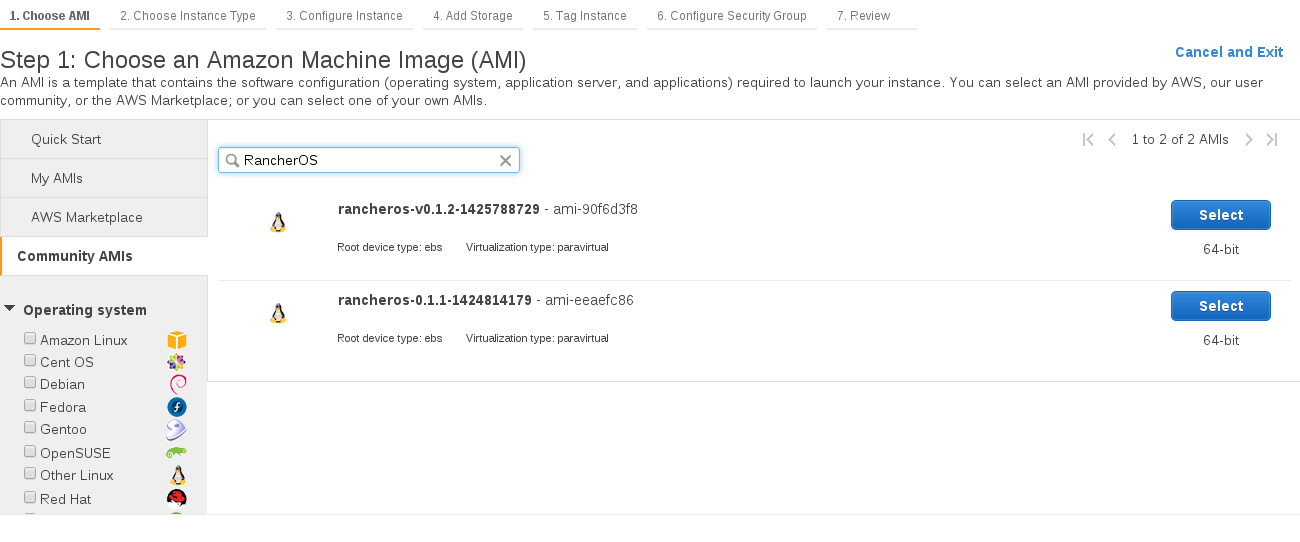Go to first page of AMIs
This screenshot has height=542, width=1300.
1088,140
